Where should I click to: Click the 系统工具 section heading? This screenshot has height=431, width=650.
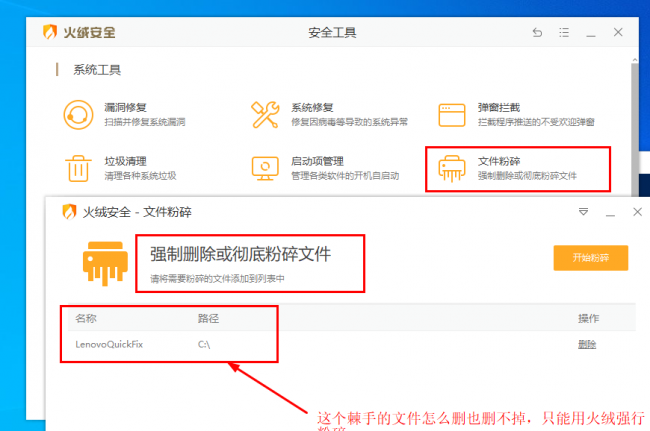(x=97, y=70)
